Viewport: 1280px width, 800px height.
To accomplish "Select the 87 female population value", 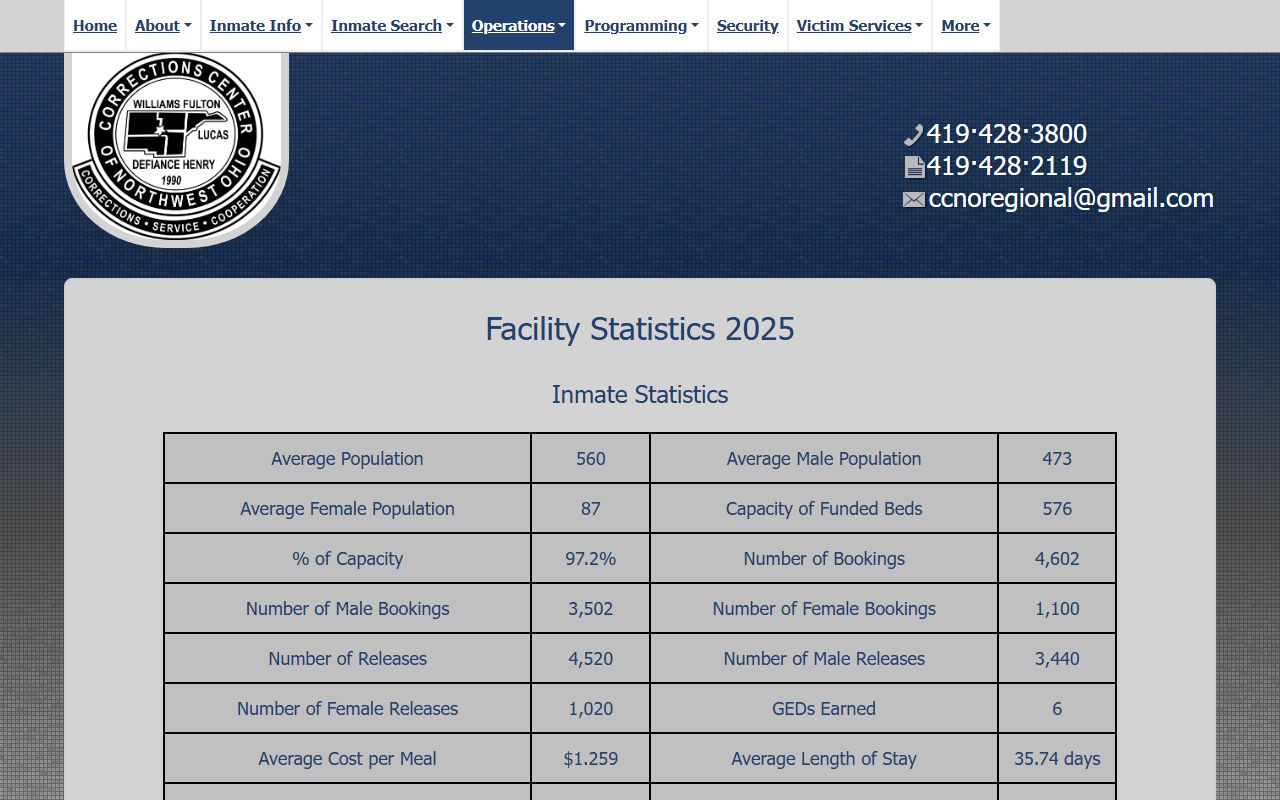I will 591,509.
